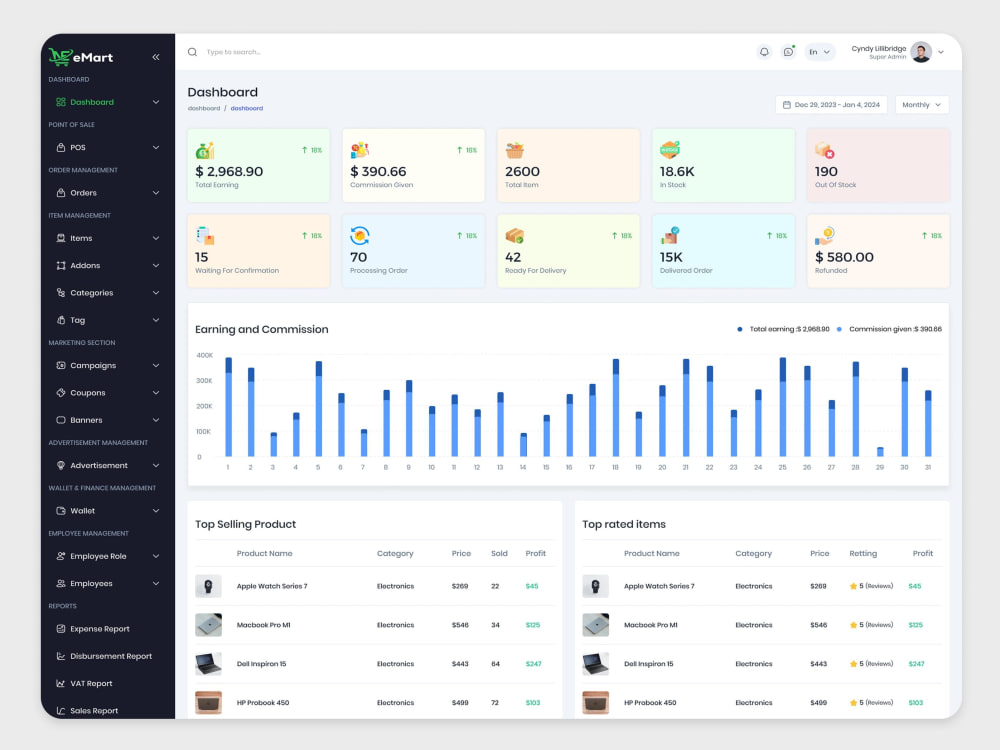1000x750 pixels.
Task: Click Cyndy Lillibridge profile avatar
Action: 921,52
